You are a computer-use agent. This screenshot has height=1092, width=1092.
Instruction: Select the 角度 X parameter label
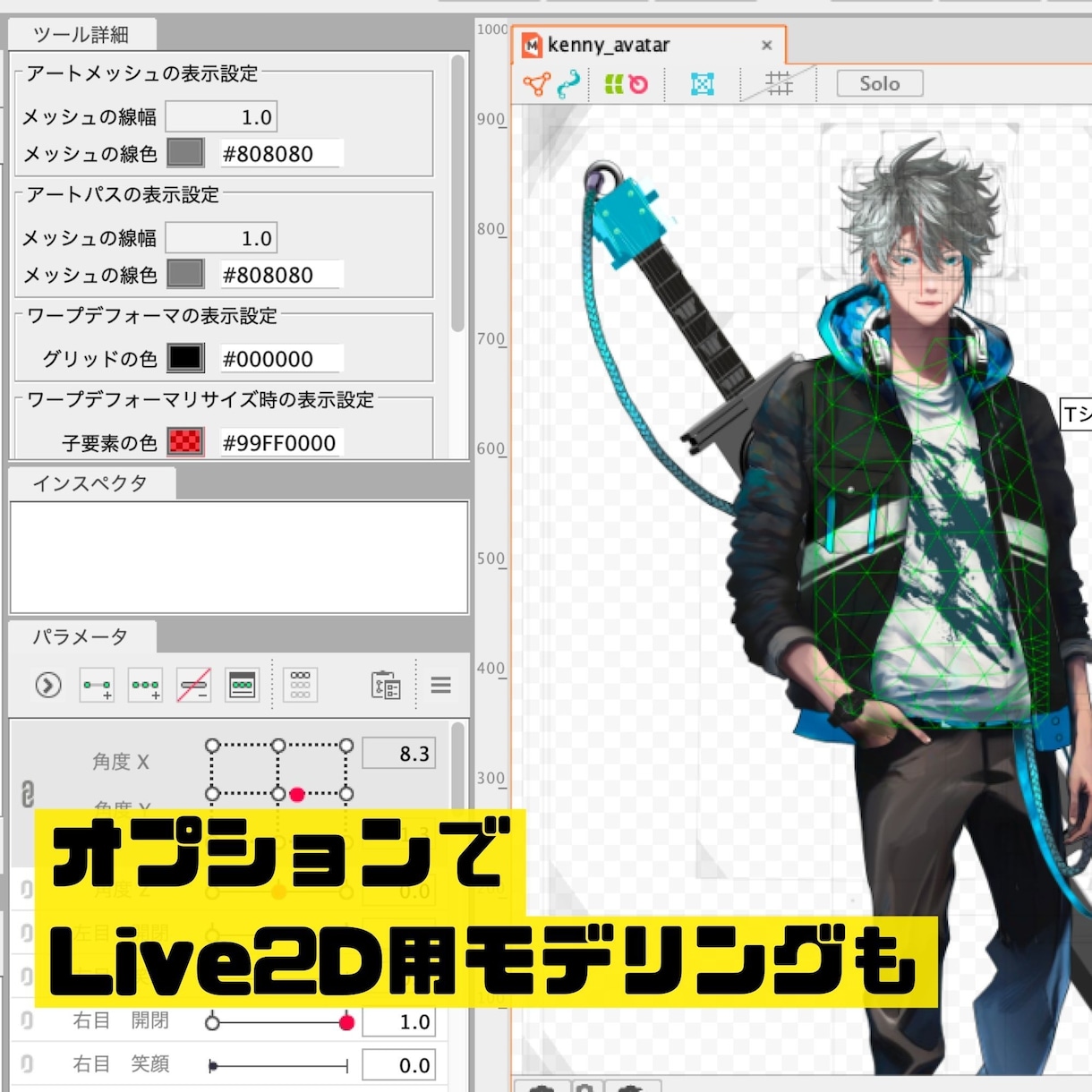(x=121, y=762)
